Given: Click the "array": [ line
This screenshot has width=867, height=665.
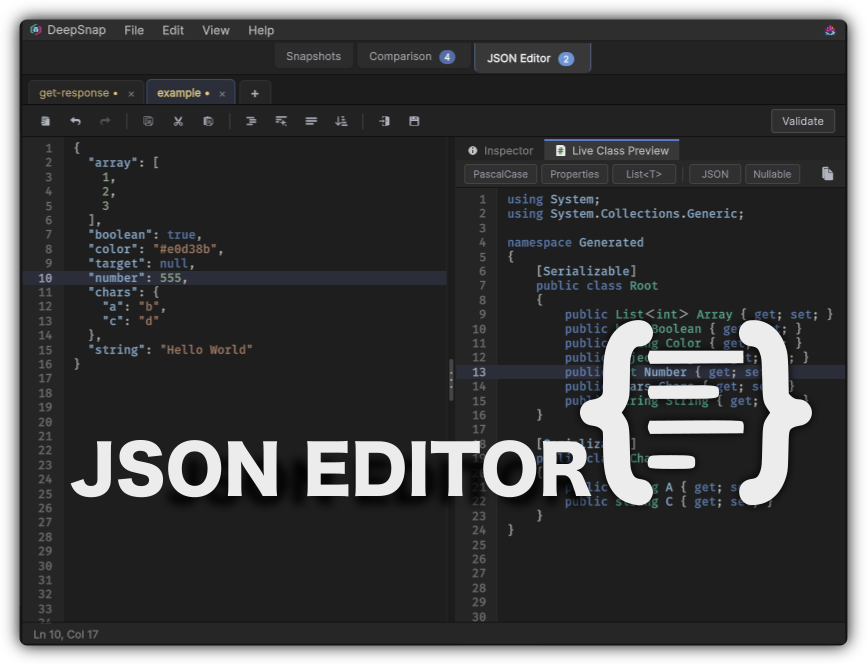Looking at the screenshot, I should click(x=123, y=163).
